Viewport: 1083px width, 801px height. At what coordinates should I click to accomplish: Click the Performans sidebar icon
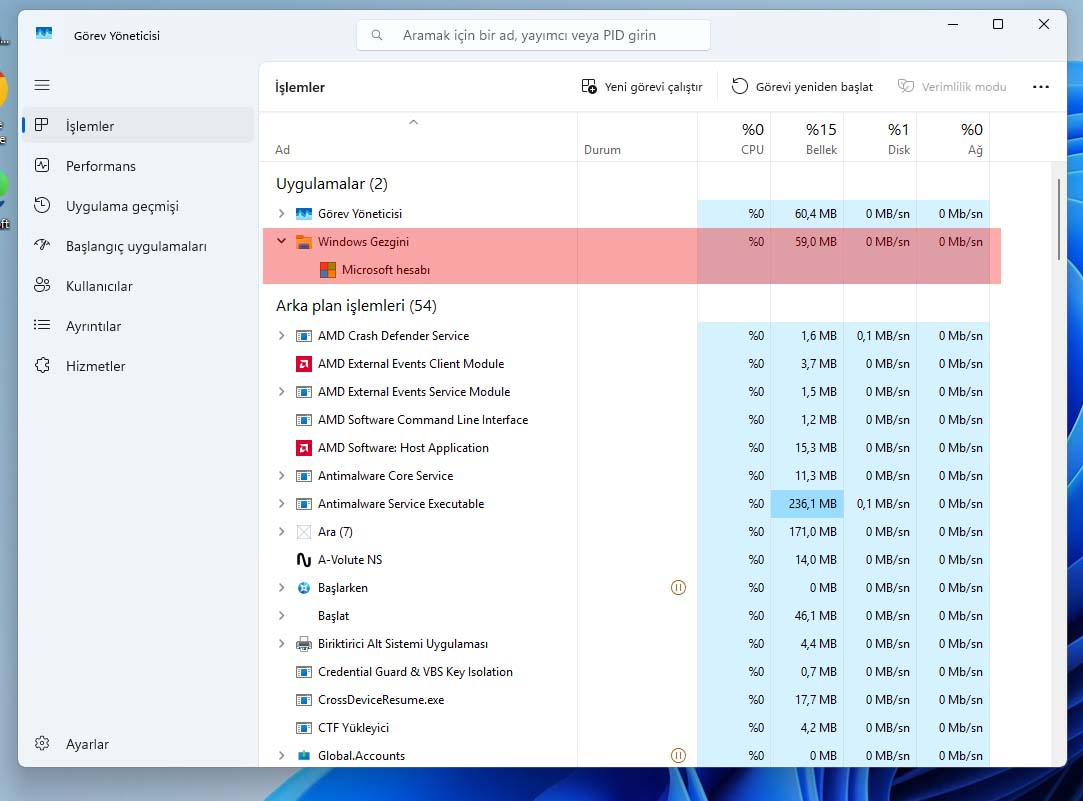click(42, 165)
